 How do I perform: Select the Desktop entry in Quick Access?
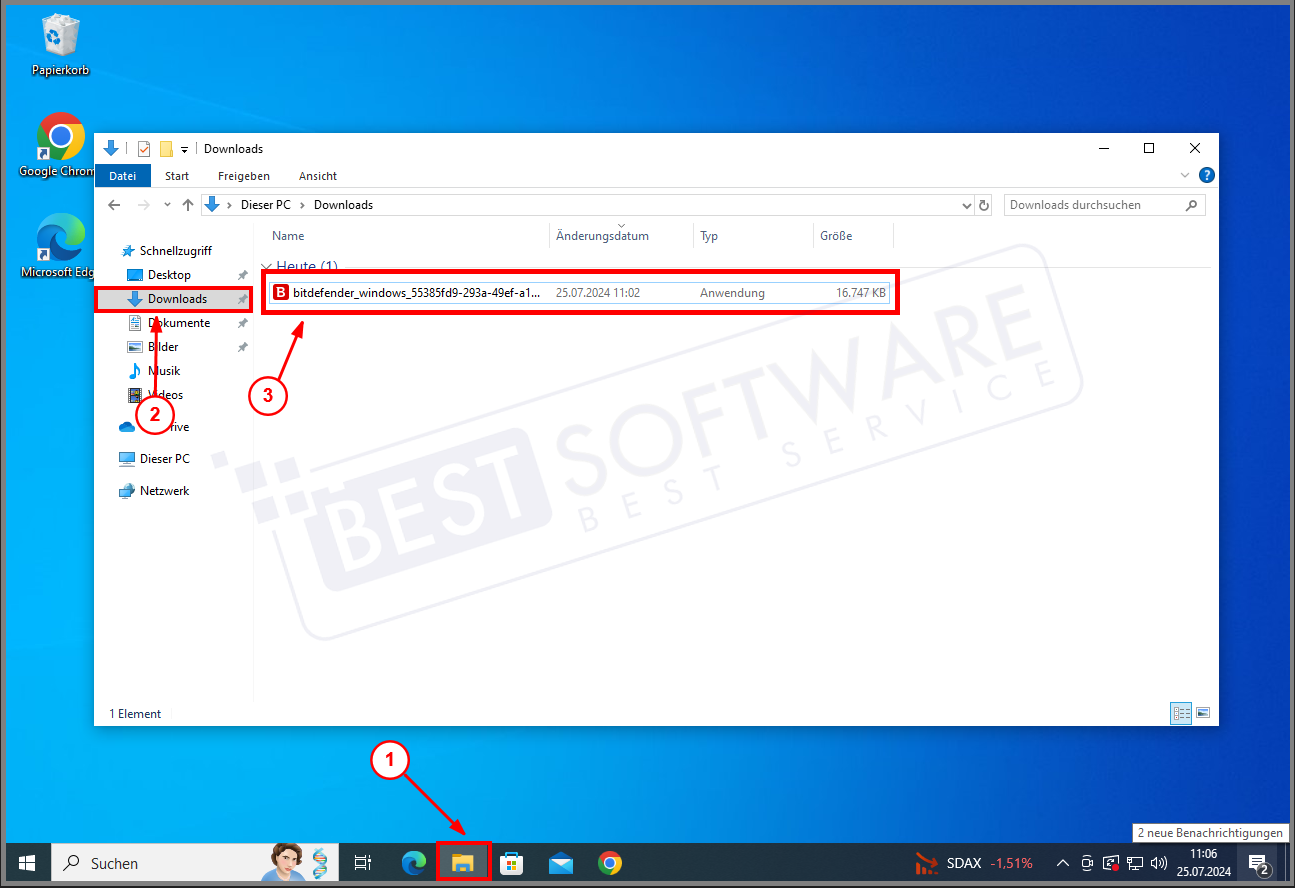tap(168, 274)
